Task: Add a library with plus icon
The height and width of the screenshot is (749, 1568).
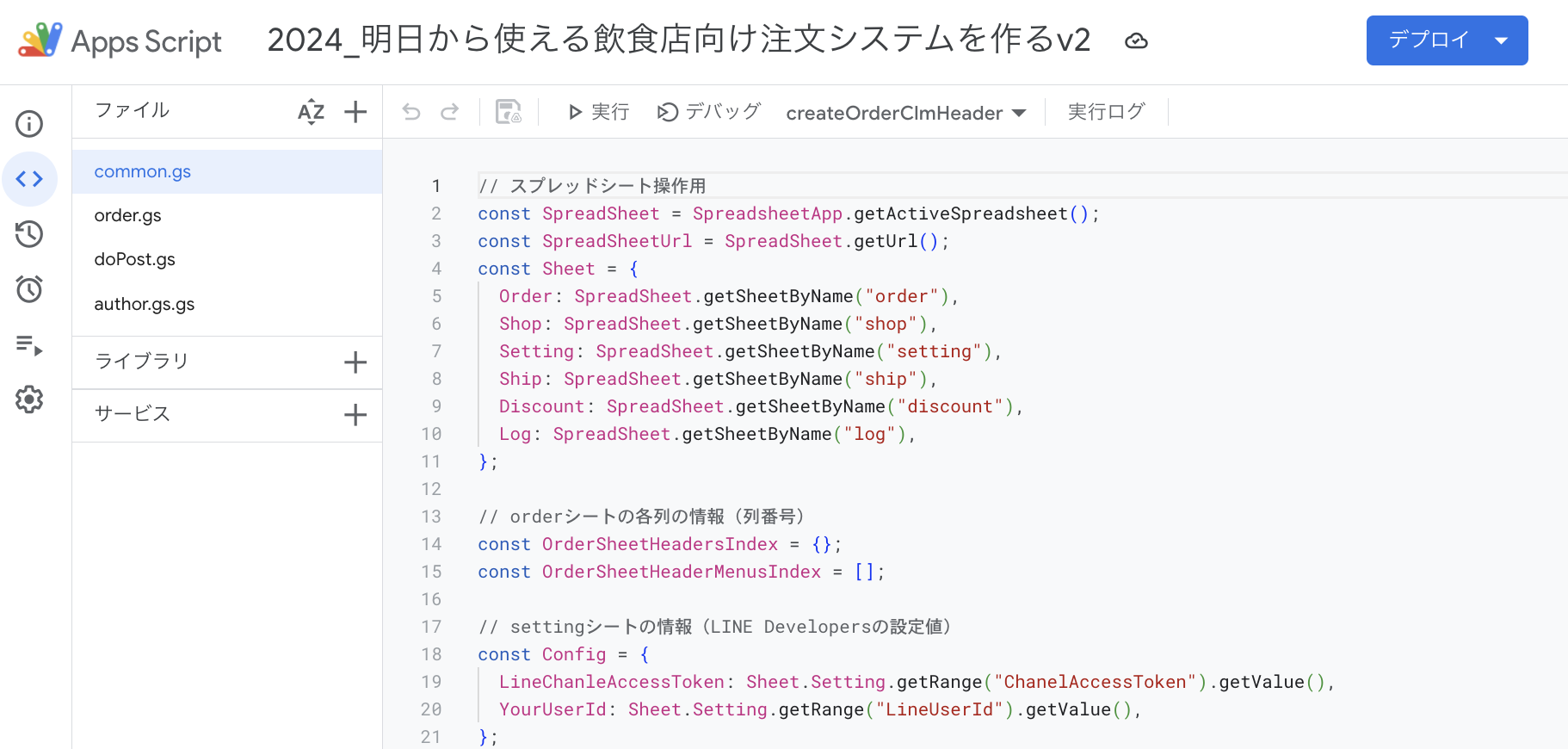Action: click(355, 362)
